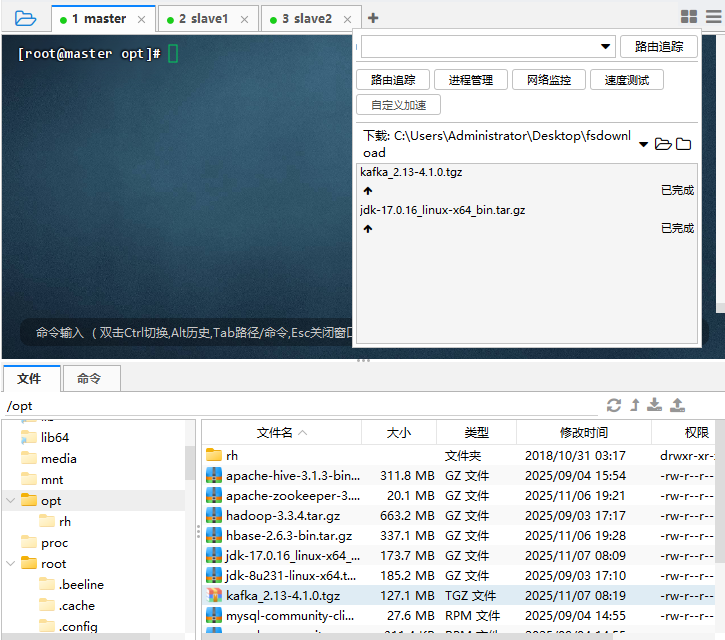This screenshot has height=640, width=725.
Task: Close the slave1 session tab
Action: coord(245,19)
